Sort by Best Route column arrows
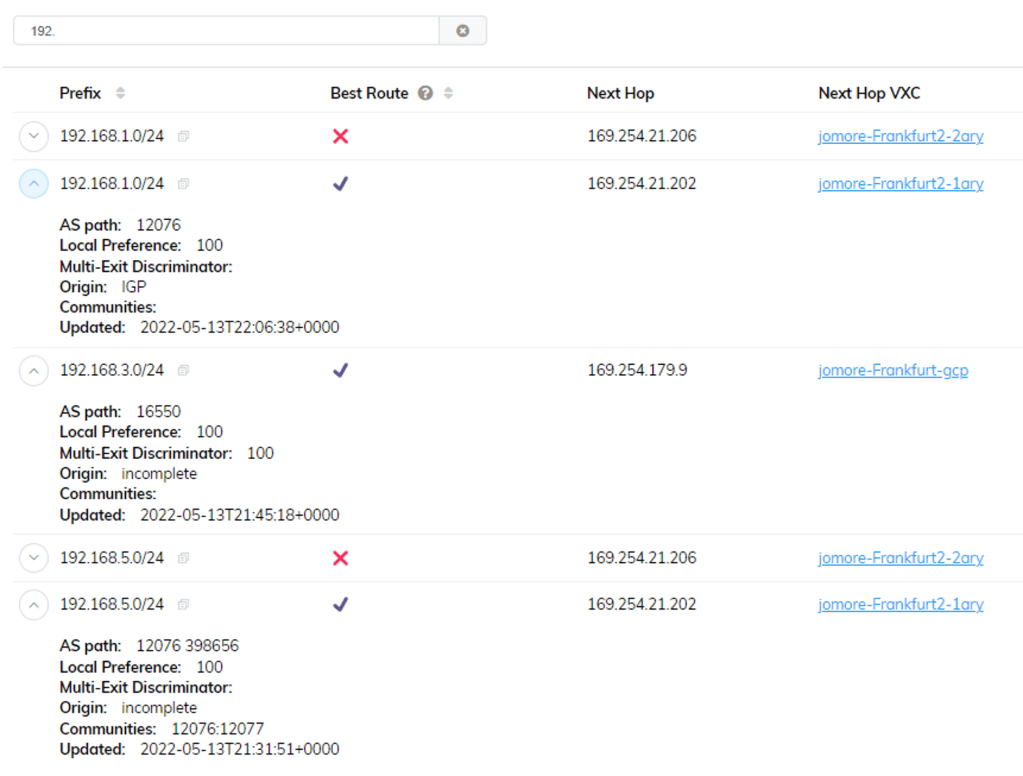Image resolution: width=1023 pixels, height=776 pixels. 448,93
